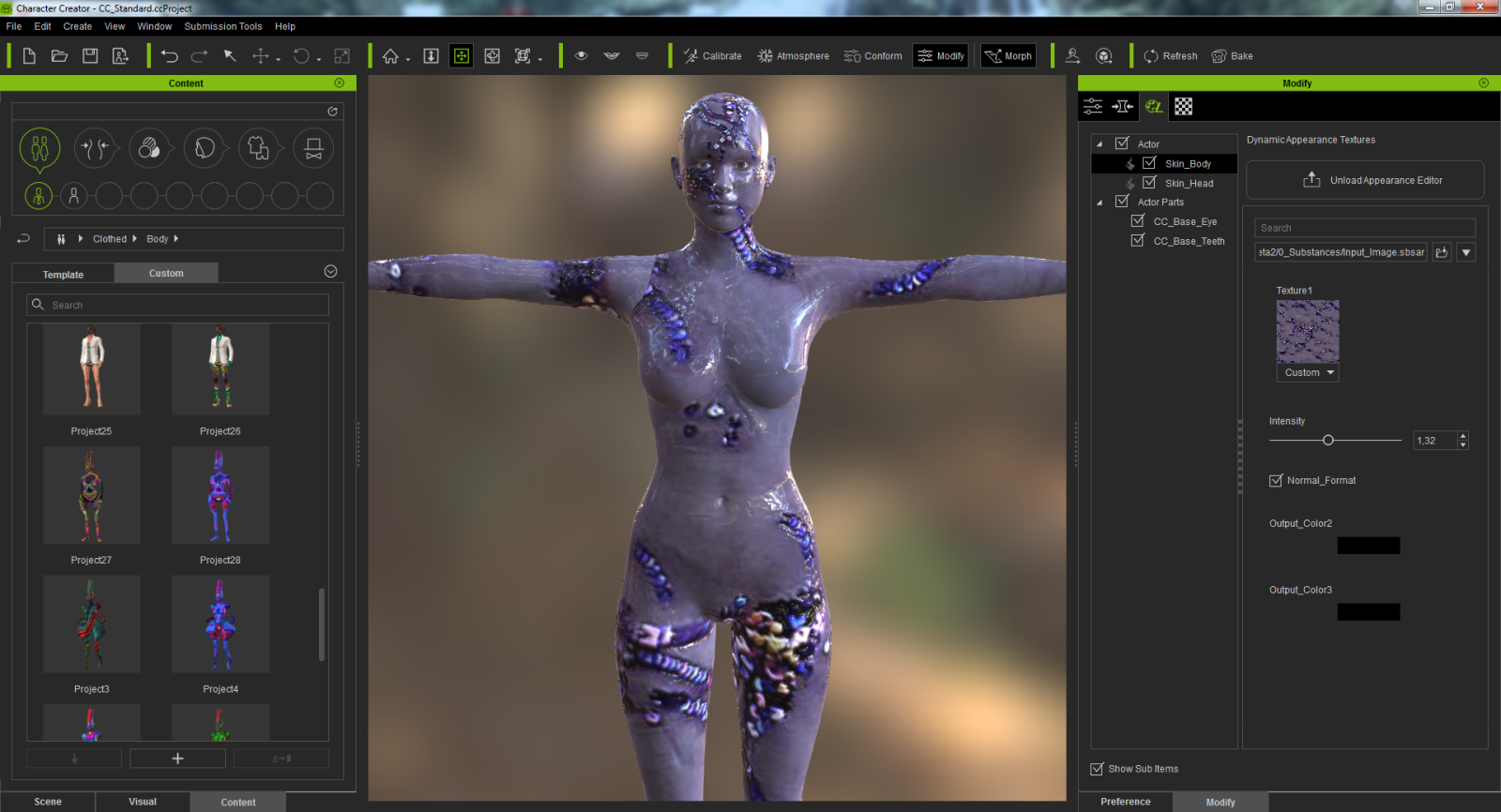This screenshot has width=1501, height=812.
Task: Uncheck the CC_Base_Teeth checkbox
Action: pos(1138,241)
